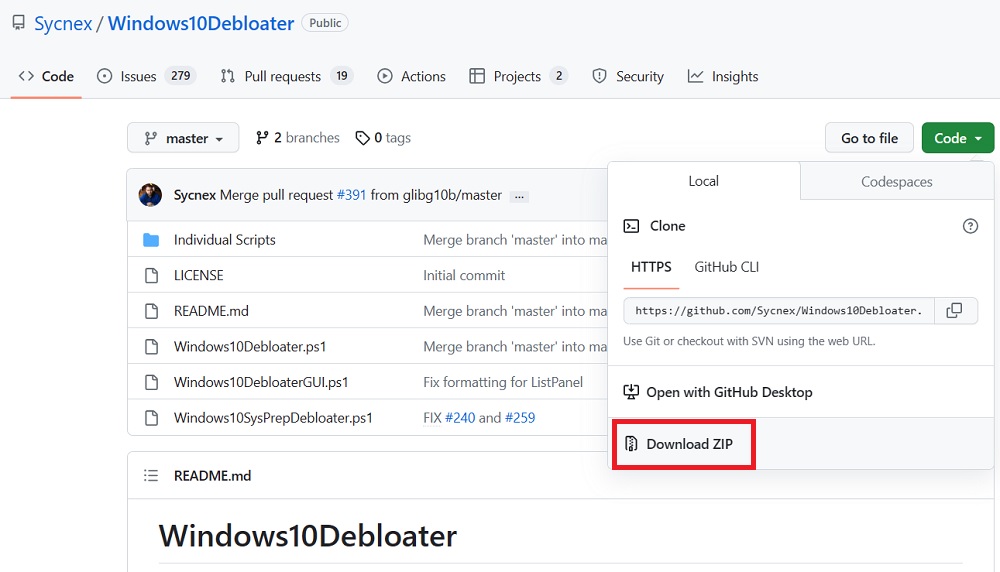
Task: Click the repository book icon beside Sycnex
Action: point(18,23)
